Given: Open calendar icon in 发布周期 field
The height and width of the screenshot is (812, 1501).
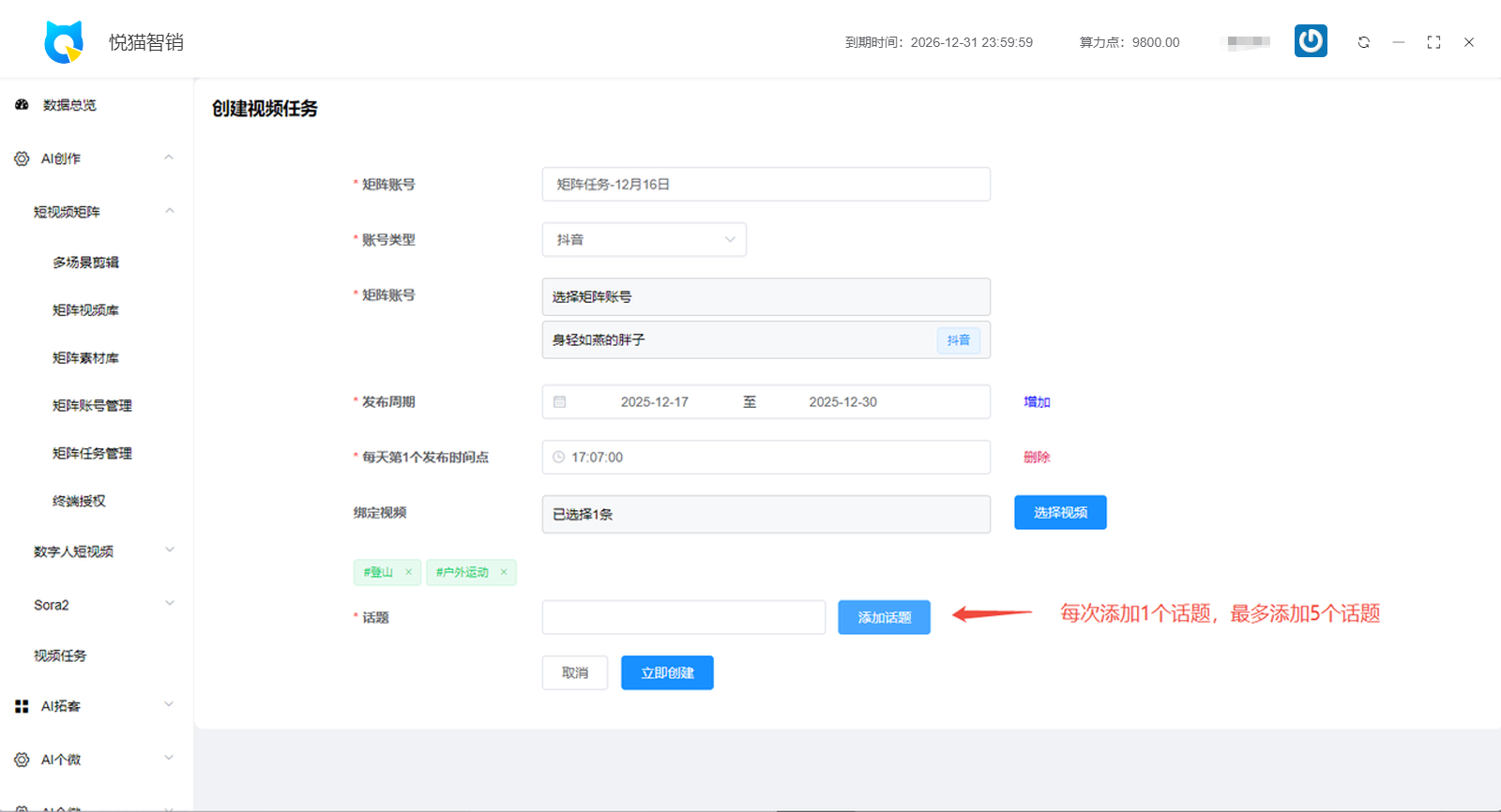Looking at the screenshot, I should 560,402.
